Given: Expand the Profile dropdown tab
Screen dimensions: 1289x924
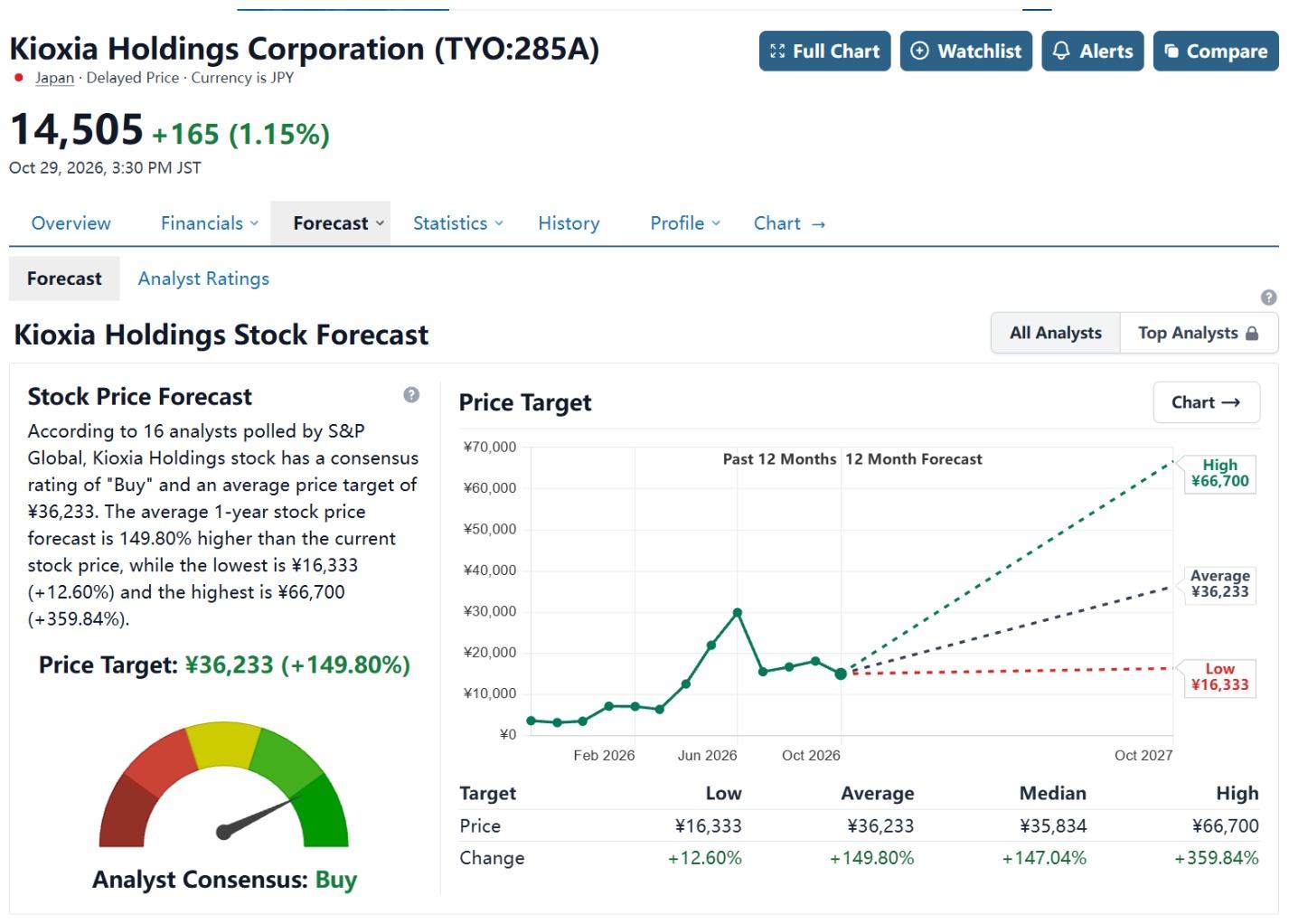Looking at the screenshot, I should tap(684, 223).
